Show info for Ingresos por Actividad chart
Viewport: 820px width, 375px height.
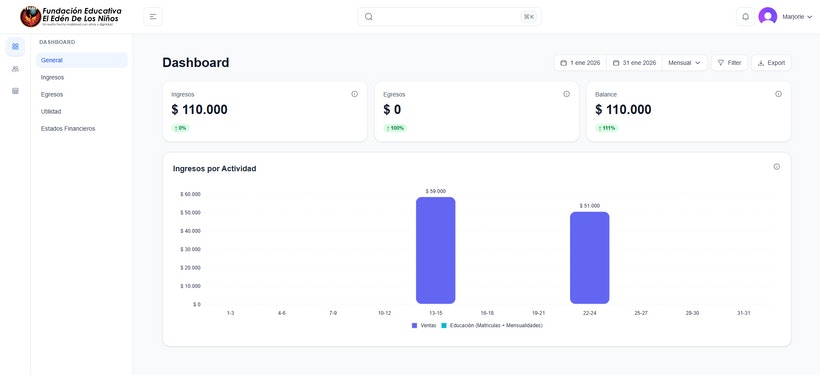(x=777, y=167)
